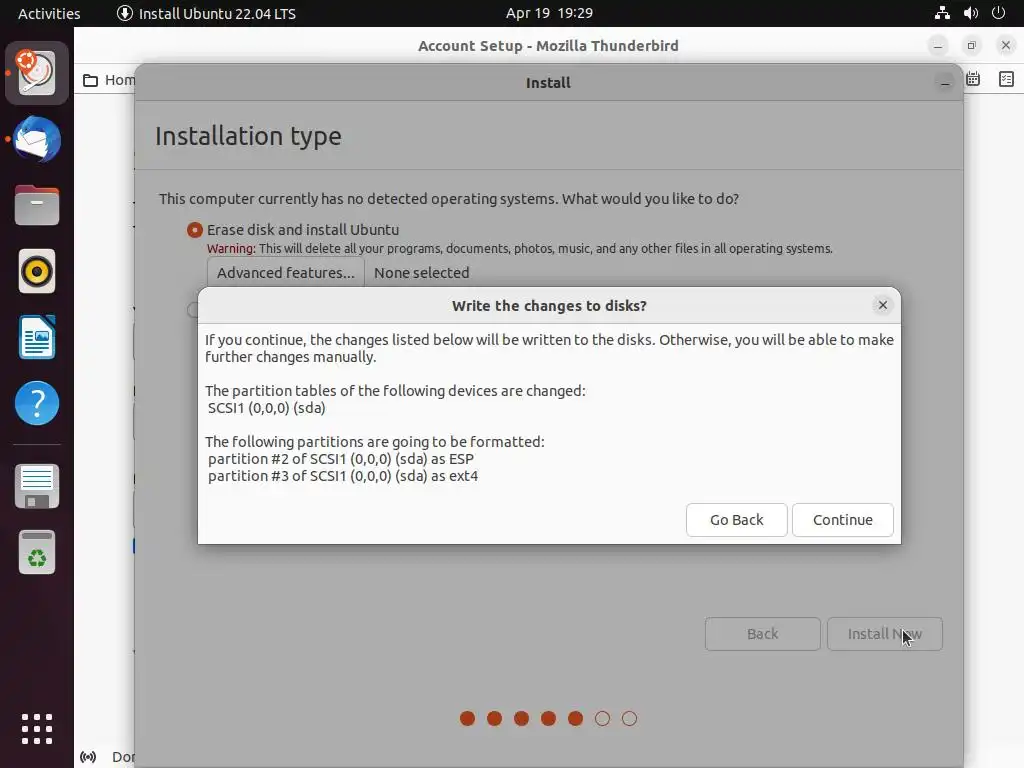Open the clock and calendar menu
Screen dimensions: 1024x768
pos(549,13)
